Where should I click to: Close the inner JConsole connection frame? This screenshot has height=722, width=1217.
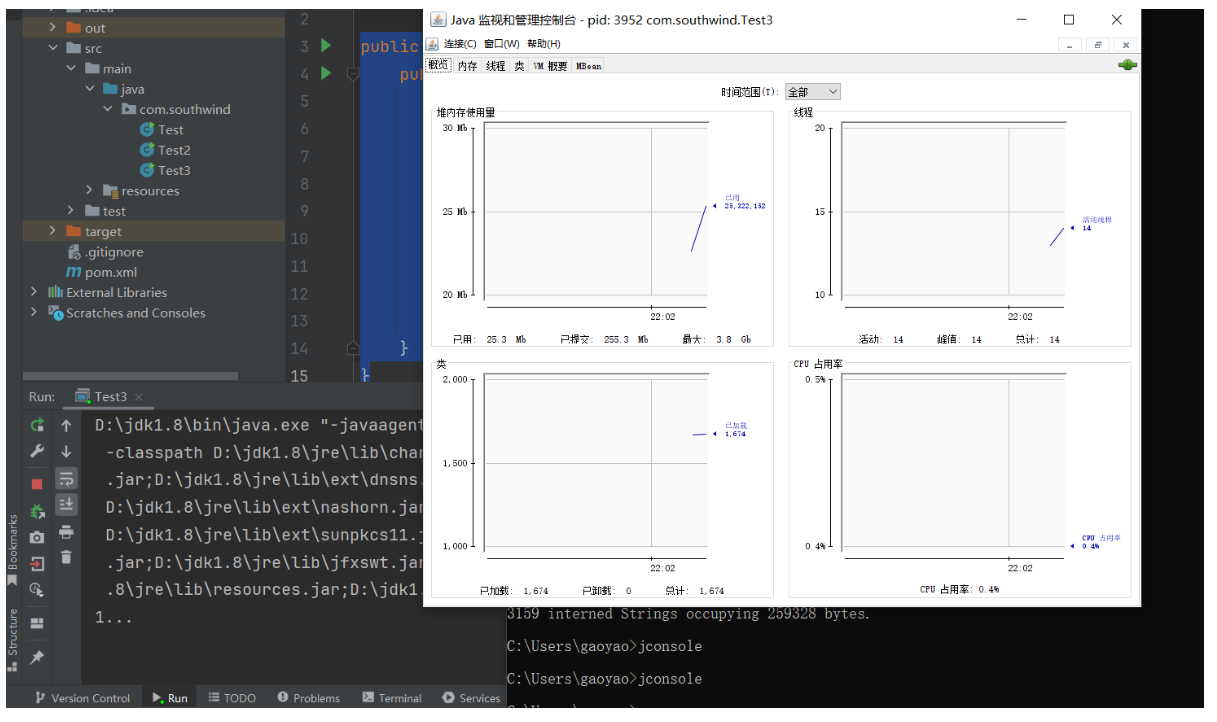1125,45
